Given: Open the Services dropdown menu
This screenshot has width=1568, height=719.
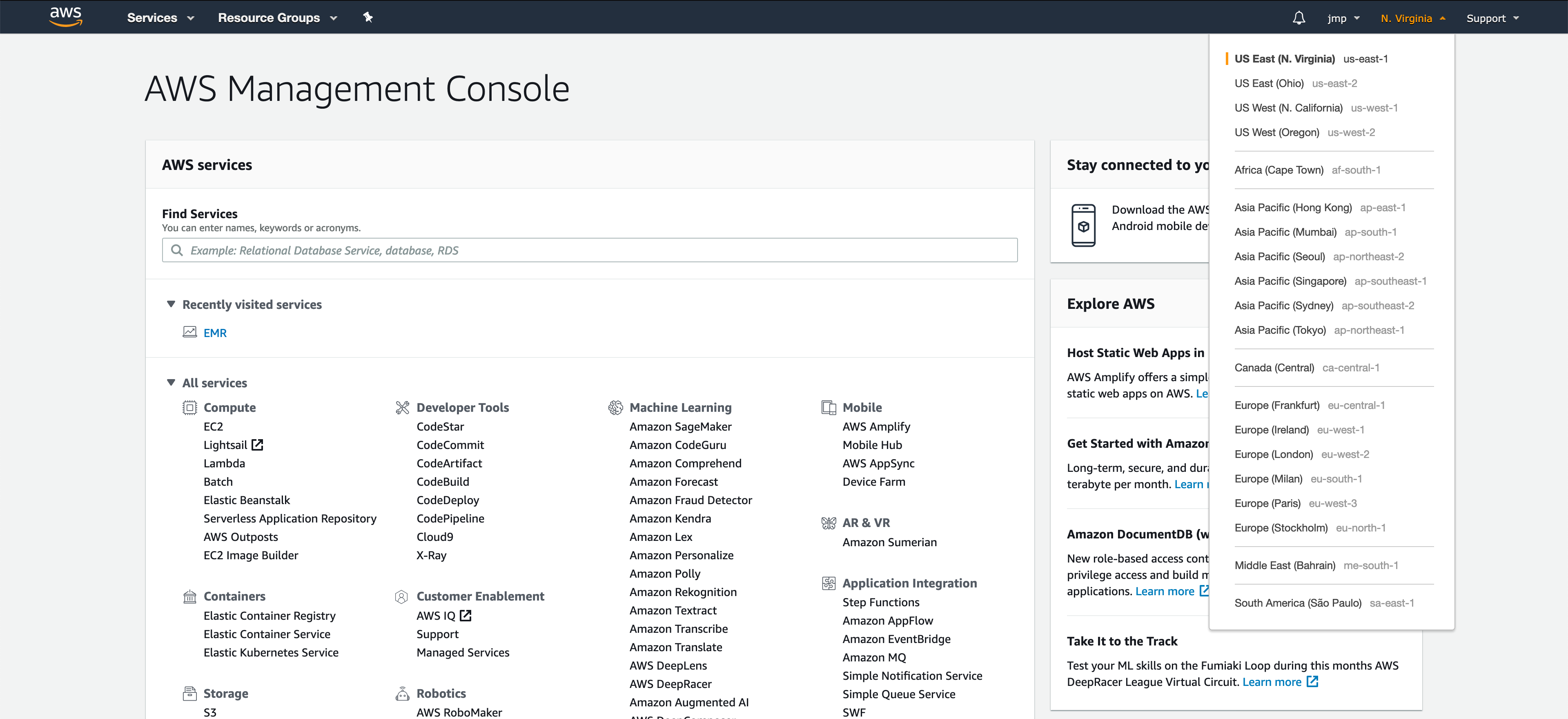Looking at the screenshot, I should 160,18.
